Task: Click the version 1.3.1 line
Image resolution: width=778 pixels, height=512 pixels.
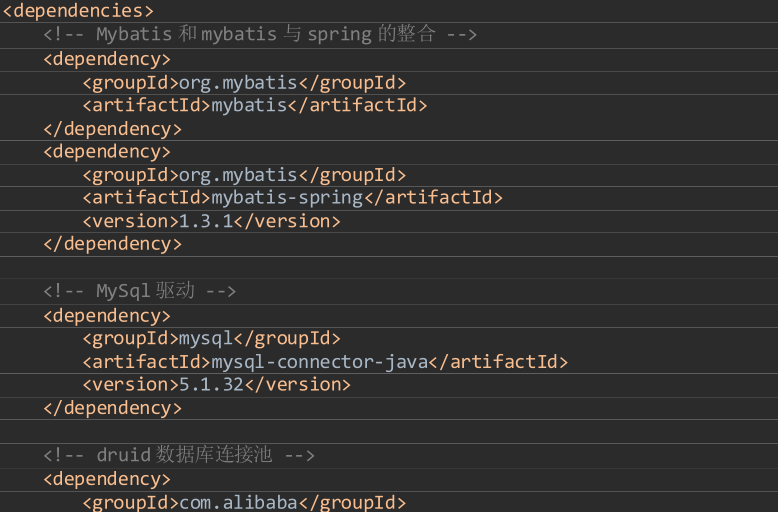Action: point(211,221)
